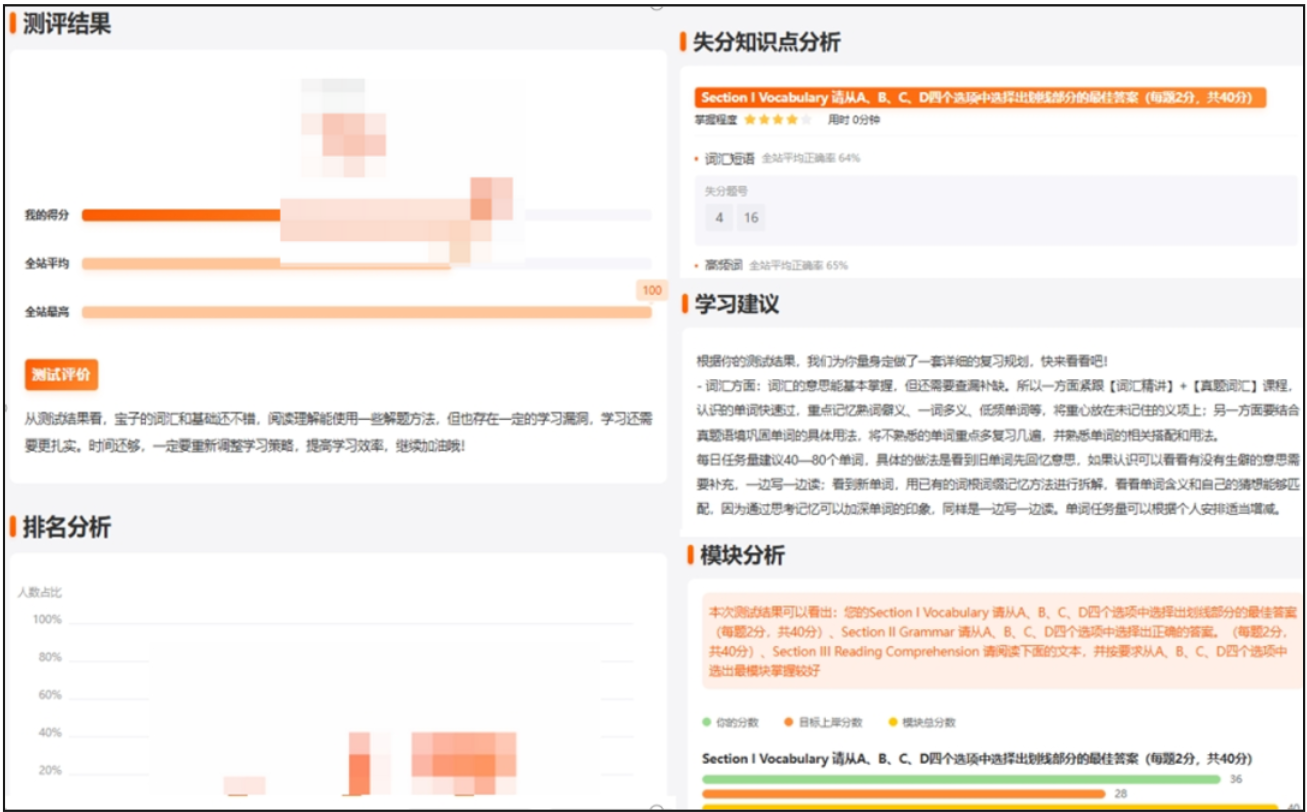Viewport: 1307px width, 812px height.
Task: Click the bold Section I Vocabulary module title
Action: pos(977,758)
